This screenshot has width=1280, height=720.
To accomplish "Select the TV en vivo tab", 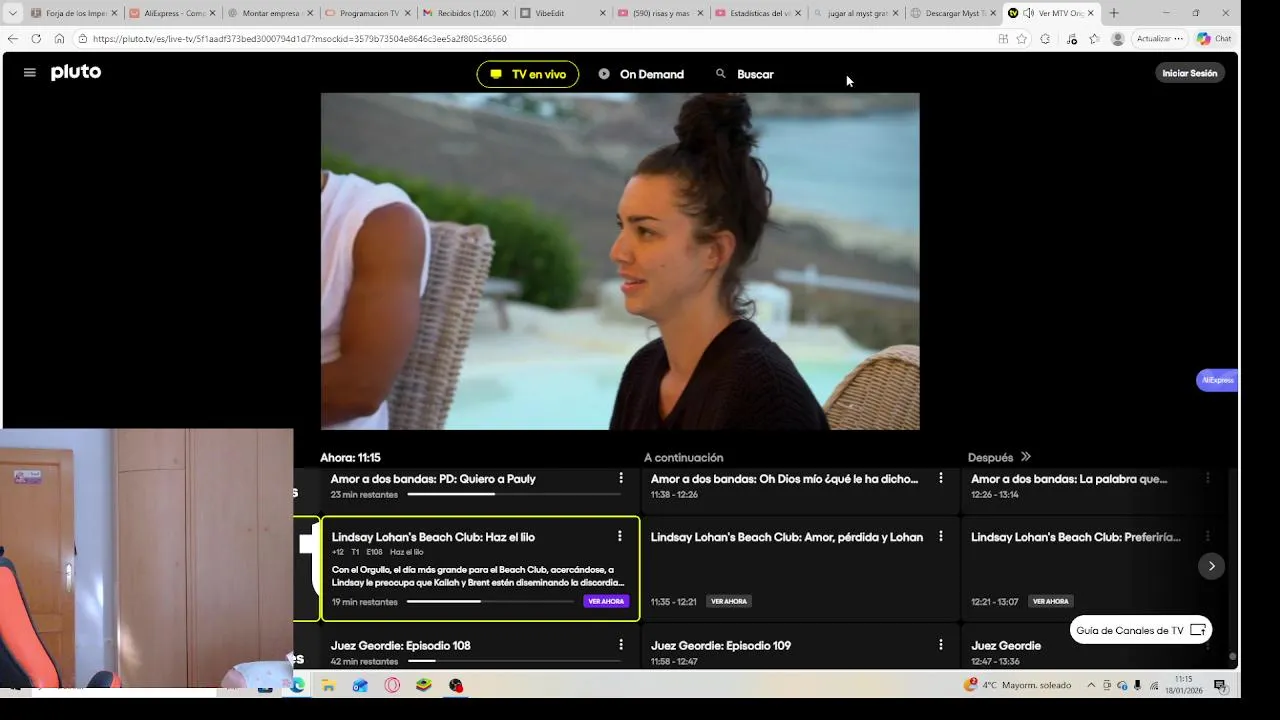I will point(528,74).
